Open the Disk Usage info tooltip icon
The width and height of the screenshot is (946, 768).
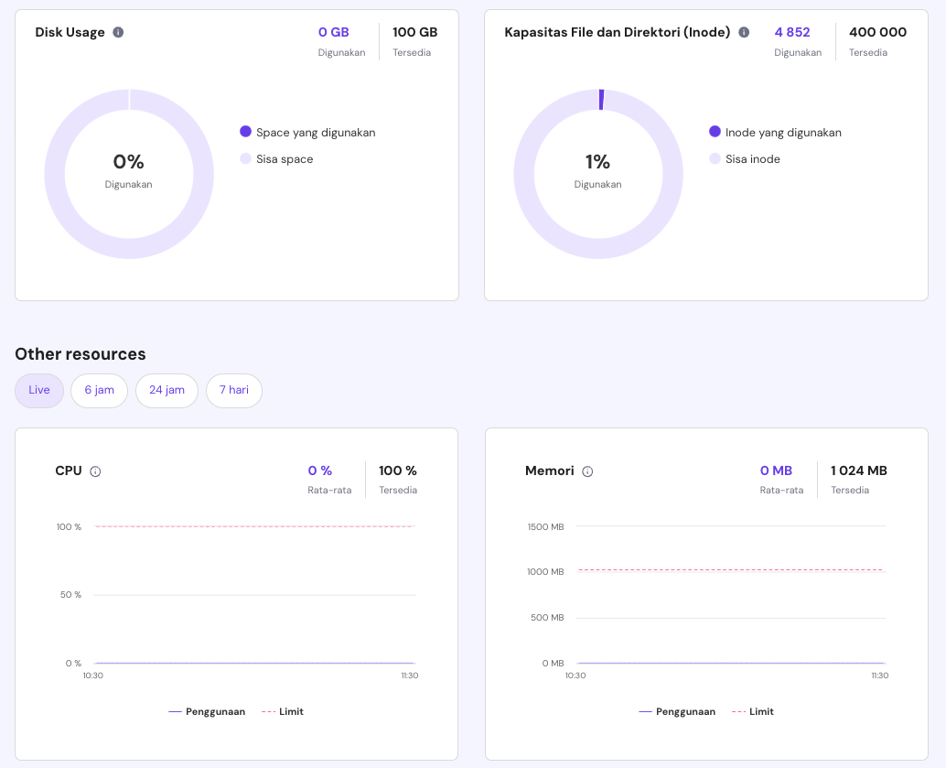pos(118,32)
